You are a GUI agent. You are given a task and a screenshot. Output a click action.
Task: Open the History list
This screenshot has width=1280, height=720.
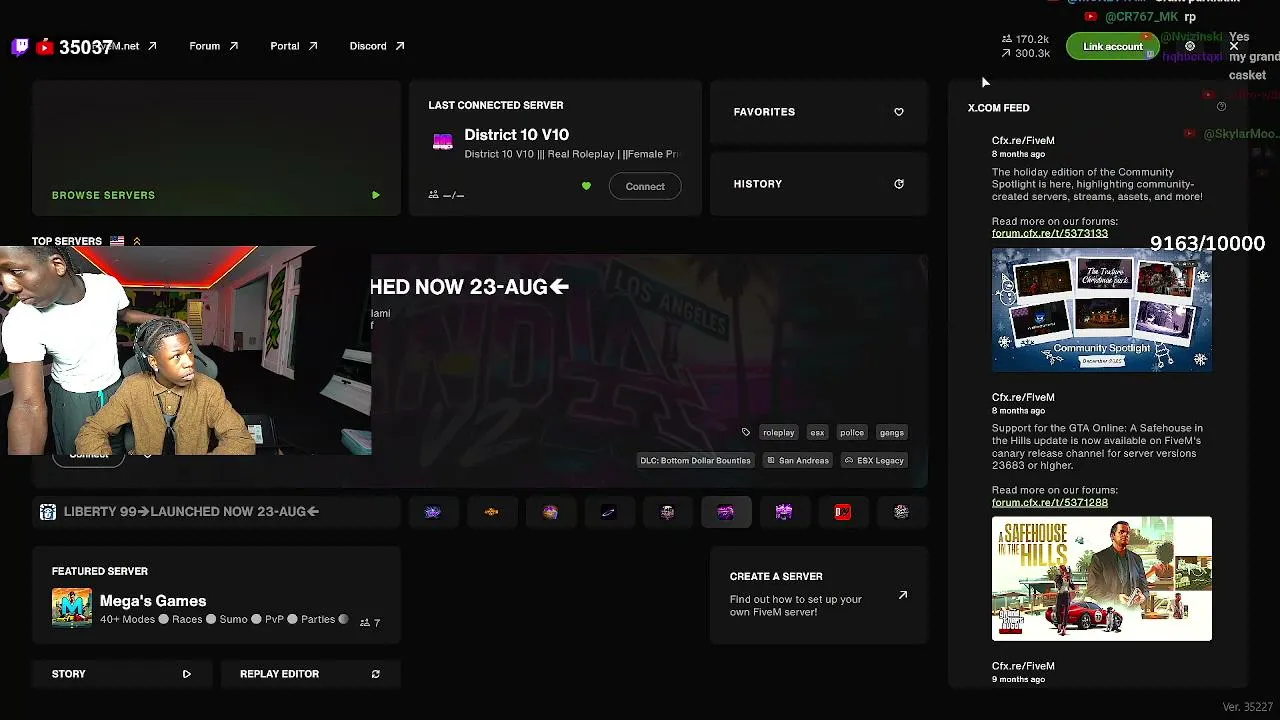[819, 184]
